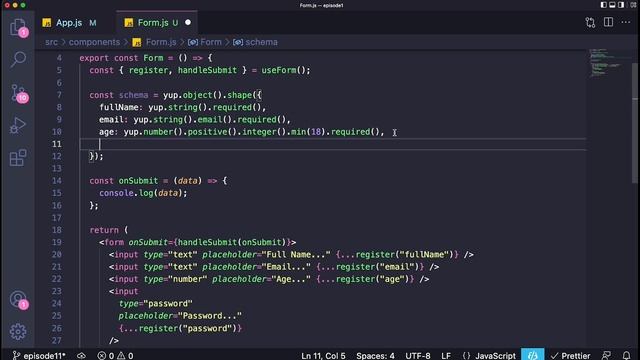
Task: Open the Search view in activity bar
Action: pos(18,59)
